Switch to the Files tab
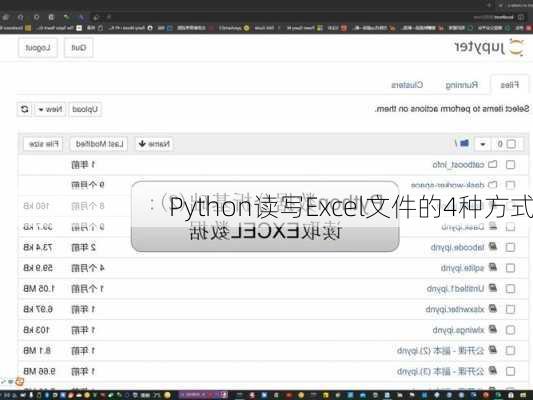The image size is (533, 400). [x=510, y=85]
